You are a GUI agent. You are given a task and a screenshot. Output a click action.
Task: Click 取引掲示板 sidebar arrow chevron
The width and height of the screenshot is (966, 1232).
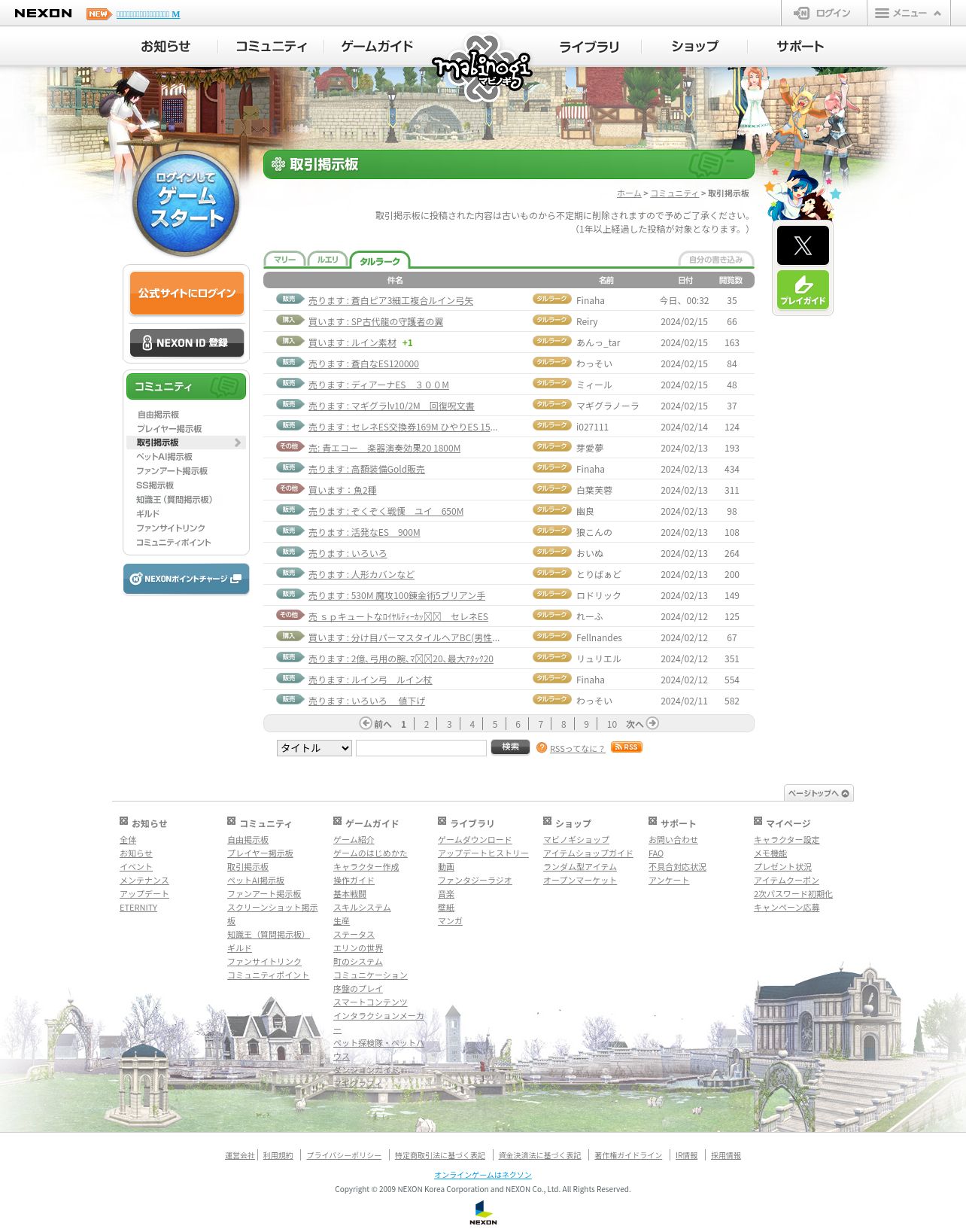[x=238, y=443]
